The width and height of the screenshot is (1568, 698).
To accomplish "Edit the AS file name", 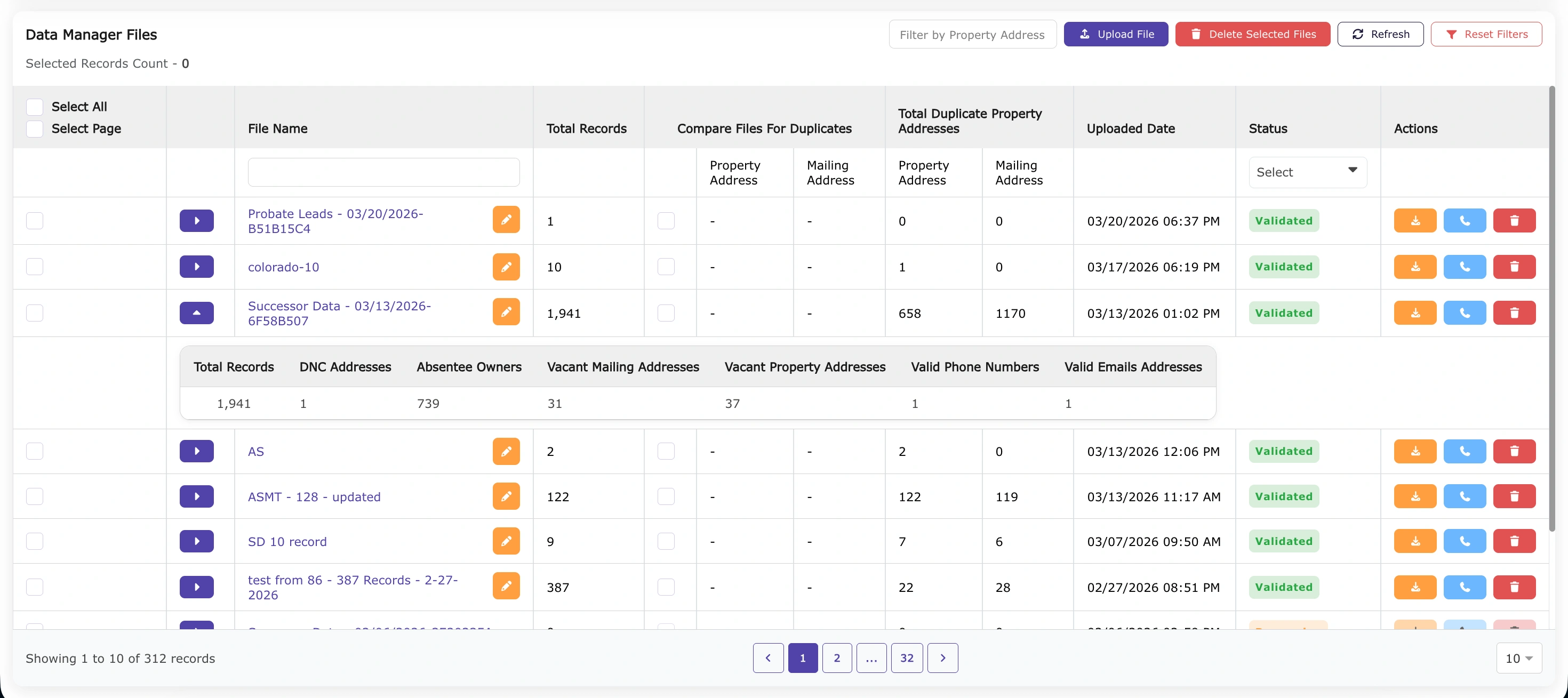I will click(506, 451).
